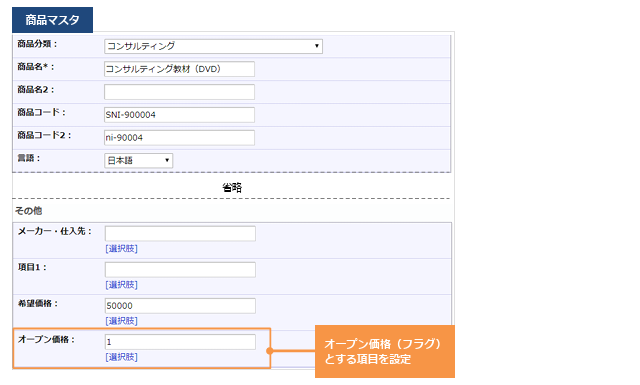Select the 商品マスタ header tab

[53, 20]
